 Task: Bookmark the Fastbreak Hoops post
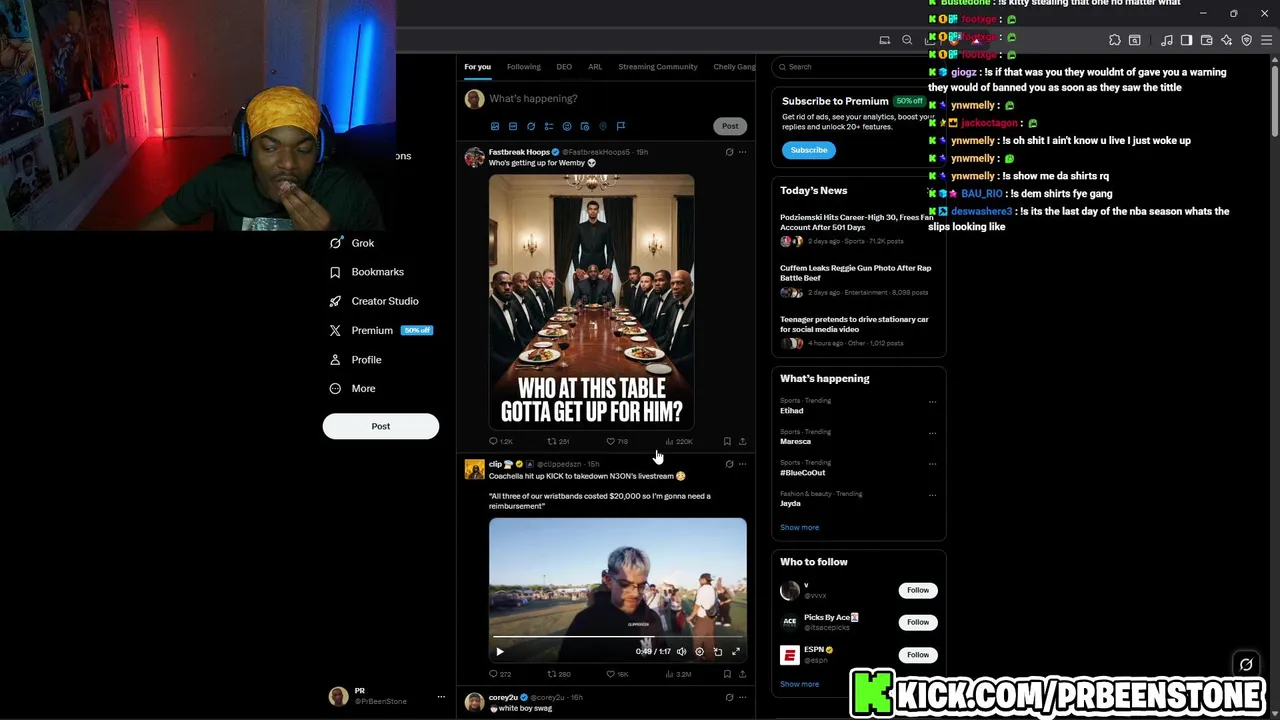coord(727,441)
